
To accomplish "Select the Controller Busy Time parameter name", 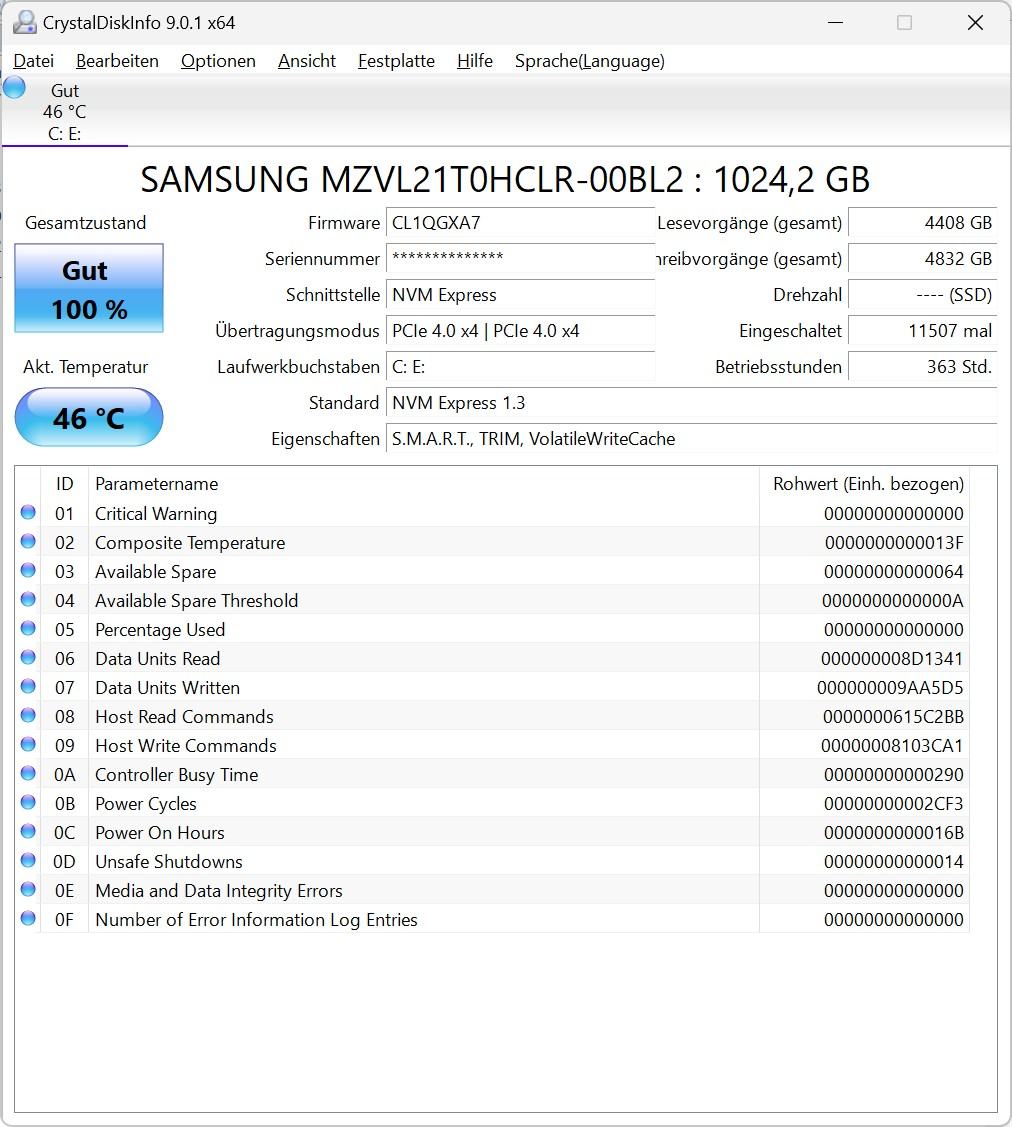I will pyautogui.click(x=176, y=775).
